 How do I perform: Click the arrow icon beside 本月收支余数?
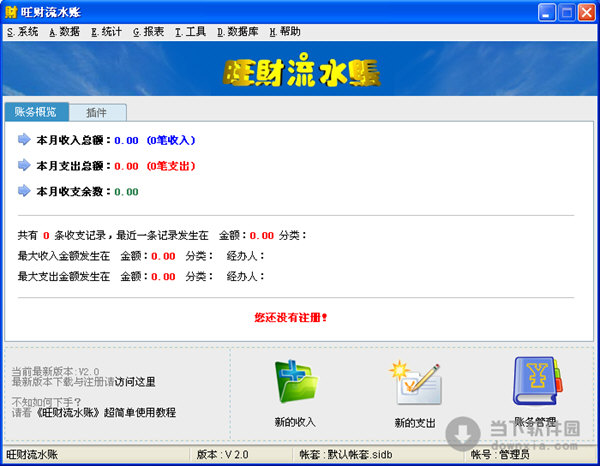coord(24,191)
